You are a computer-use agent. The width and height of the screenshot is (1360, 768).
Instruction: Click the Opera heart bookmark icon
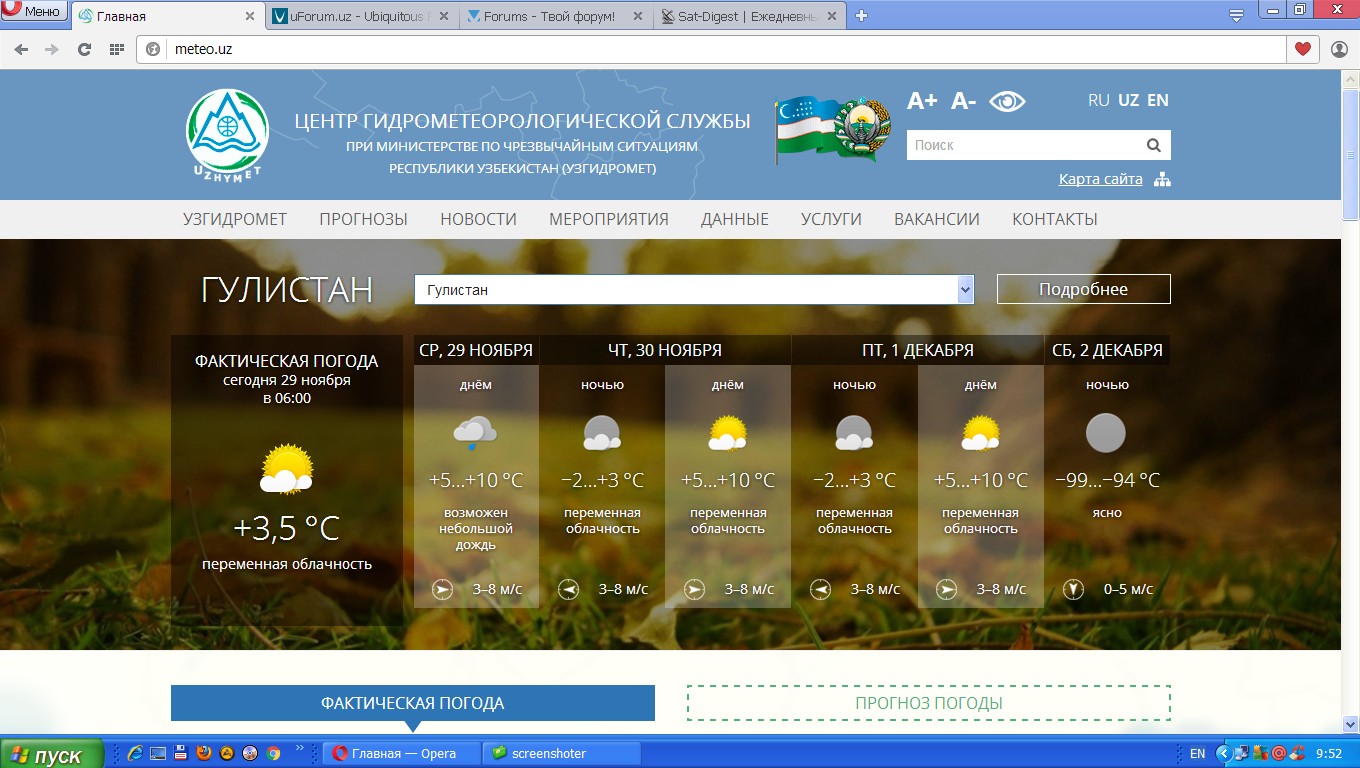[1302, 49]
